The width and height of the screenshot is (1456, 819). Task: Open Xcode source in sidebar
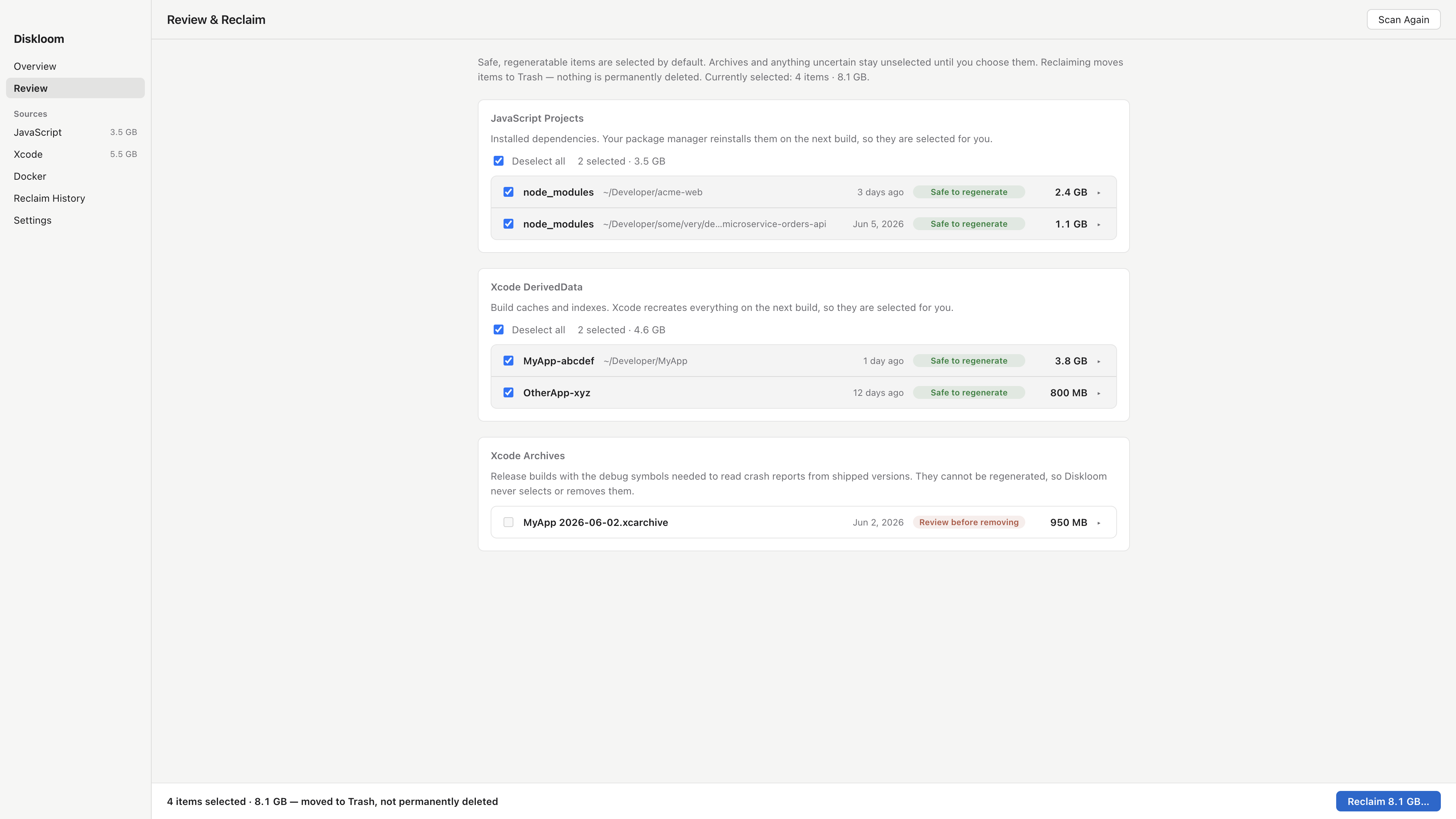tap(75, 154)
